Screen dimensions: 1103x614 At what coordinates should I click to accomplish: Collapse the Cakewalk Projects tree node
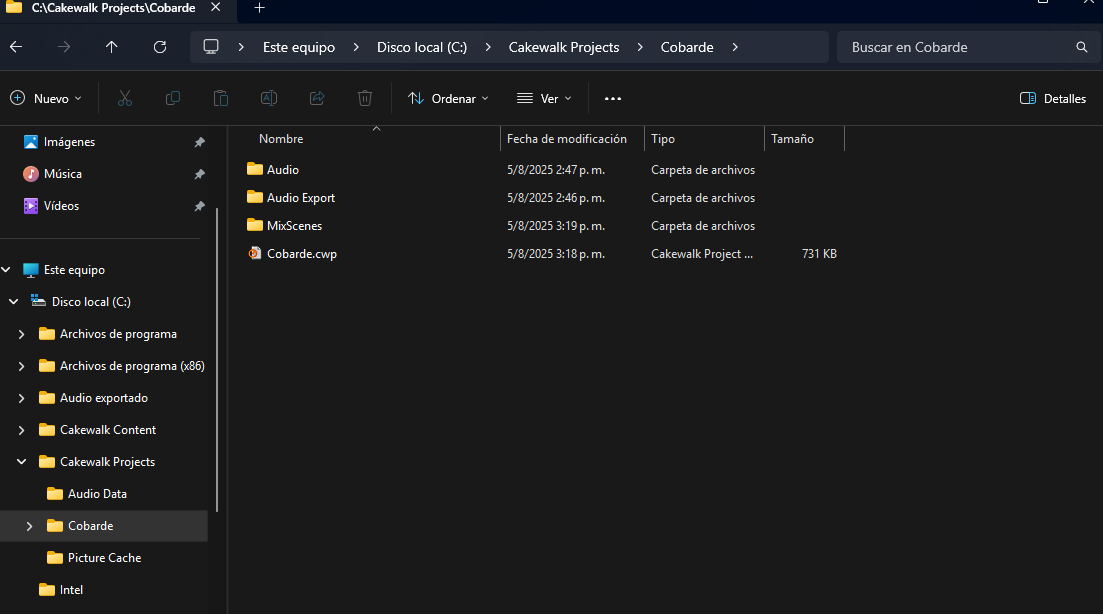pos(21,462)
